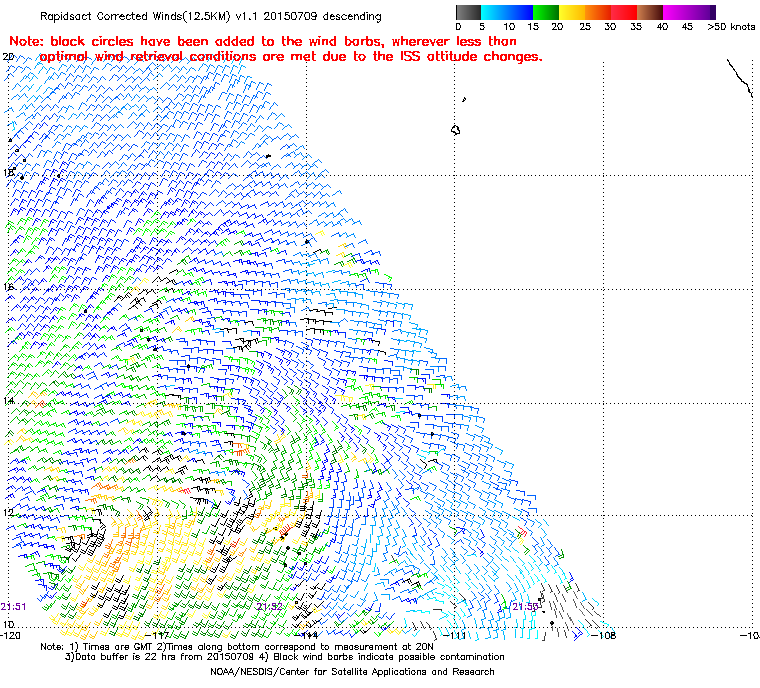Click the purple '21:51' swath time label

click(13, 607)
